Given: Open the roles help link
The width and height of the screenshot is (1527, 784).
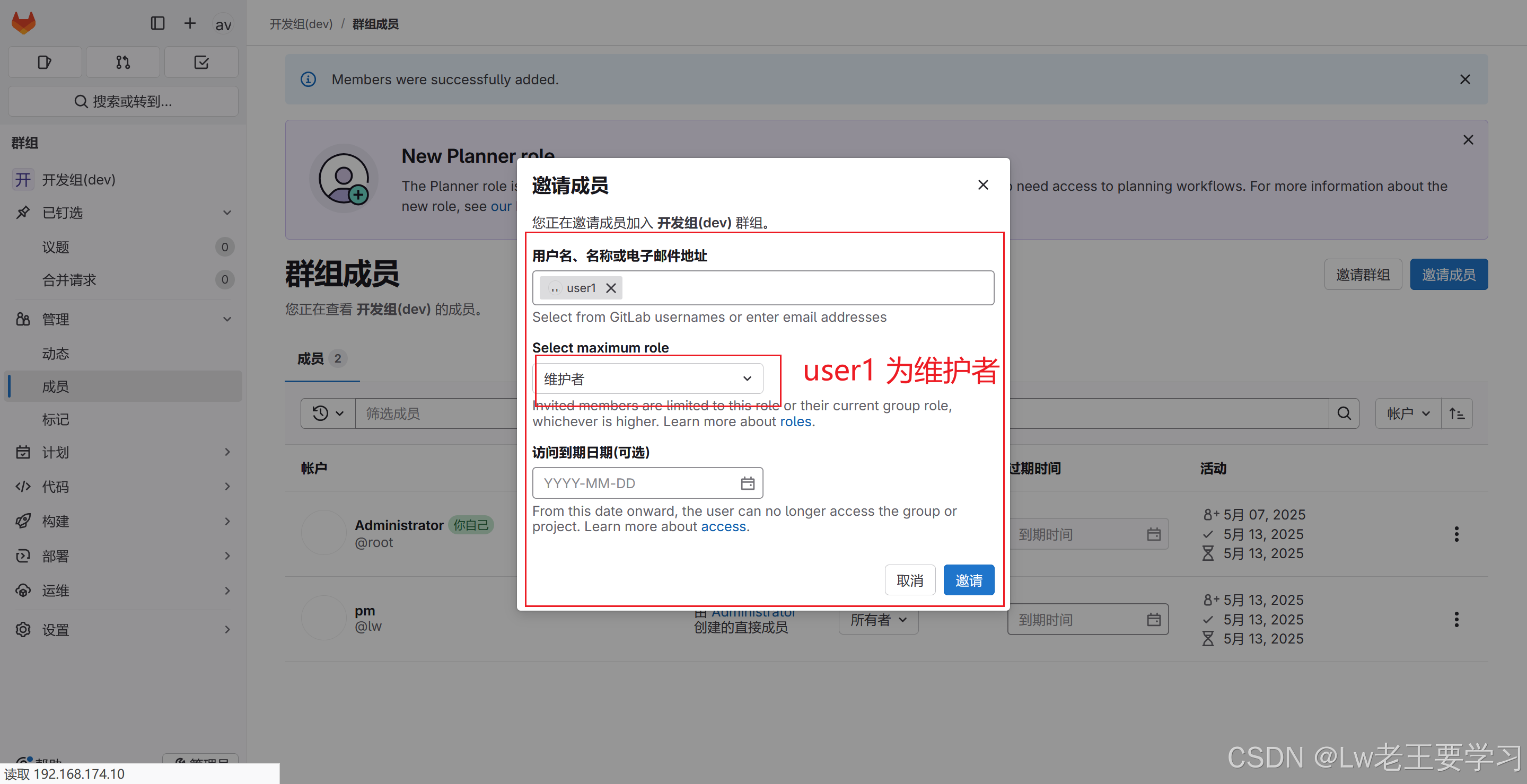Looking at the screenshot, I should coord(795,421).
